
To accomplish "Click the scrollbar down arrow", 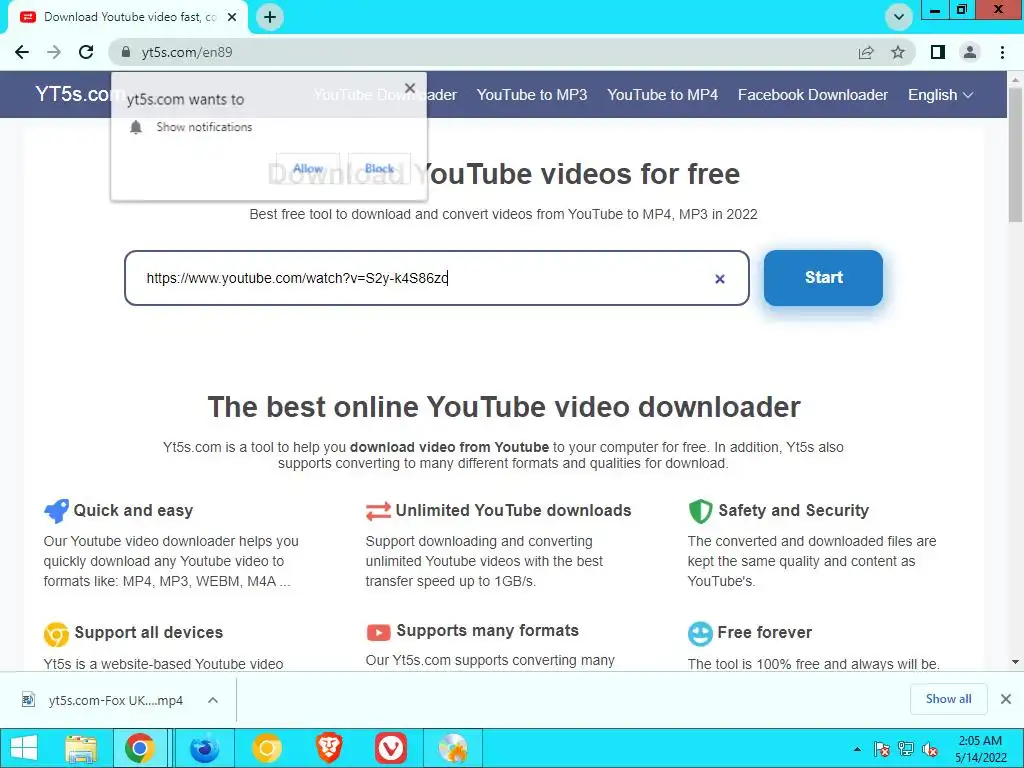I will 1016,662.
